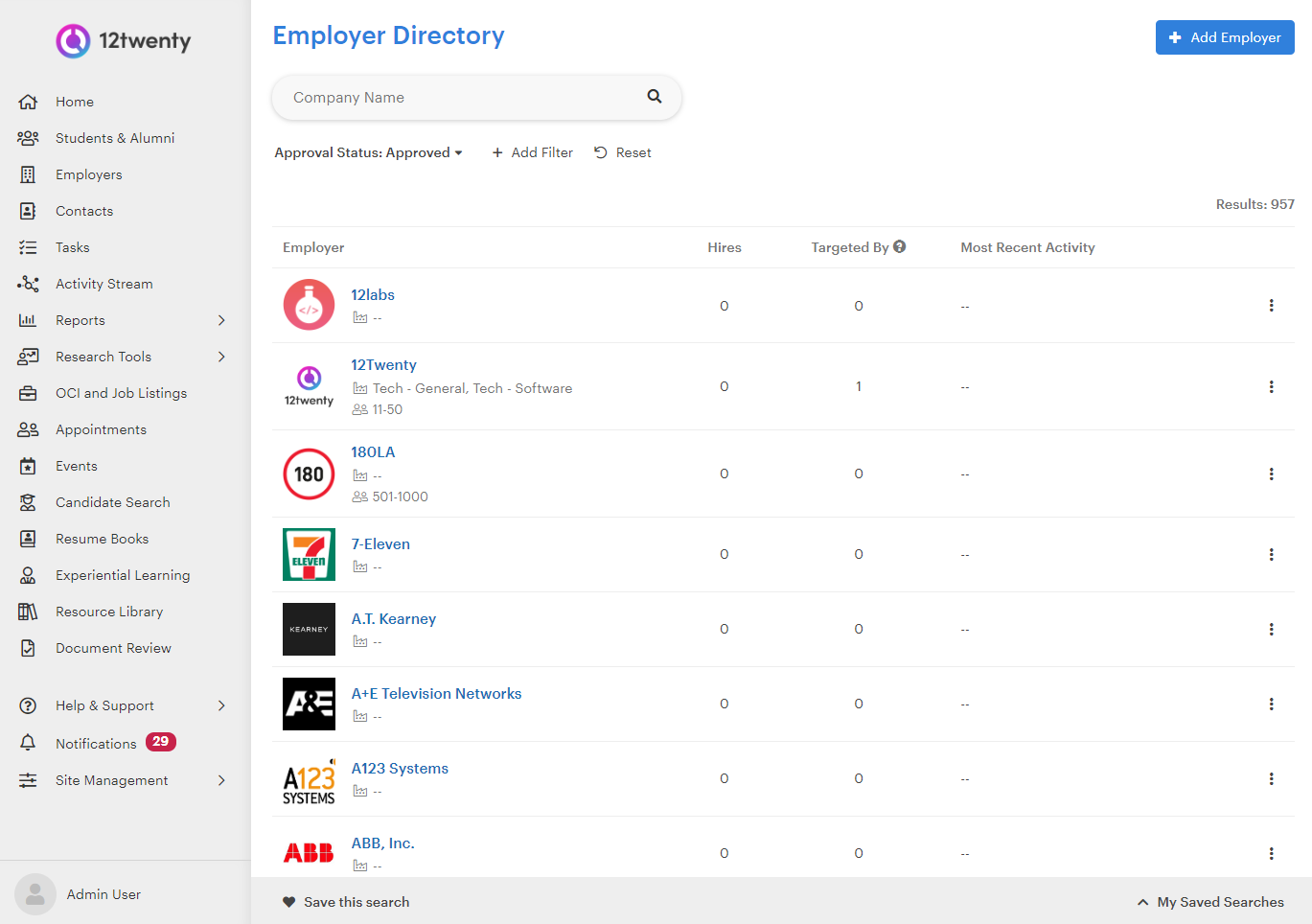Click the Add Filter button
The image size is (1312, 924).
[x=533, y=152]
